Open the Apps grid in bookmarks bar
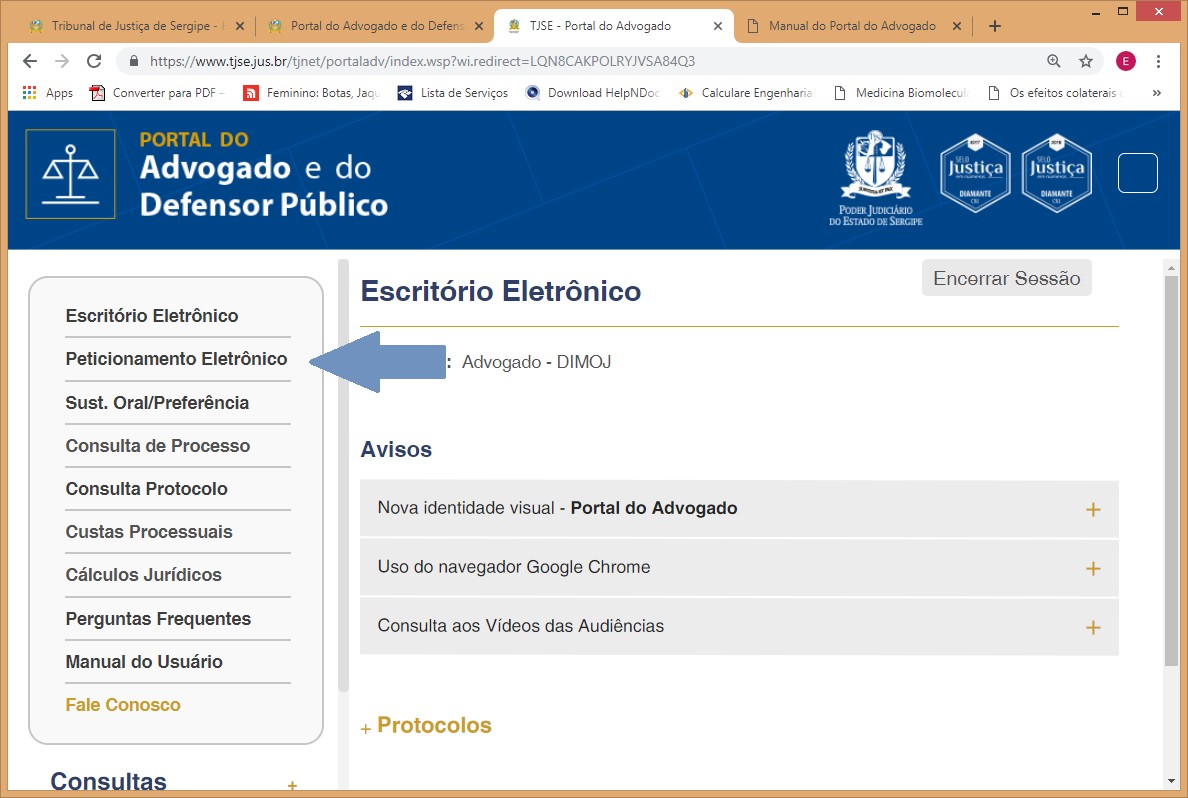The width and height of the screenshot is (1188, 798). [x=47, y=93]
